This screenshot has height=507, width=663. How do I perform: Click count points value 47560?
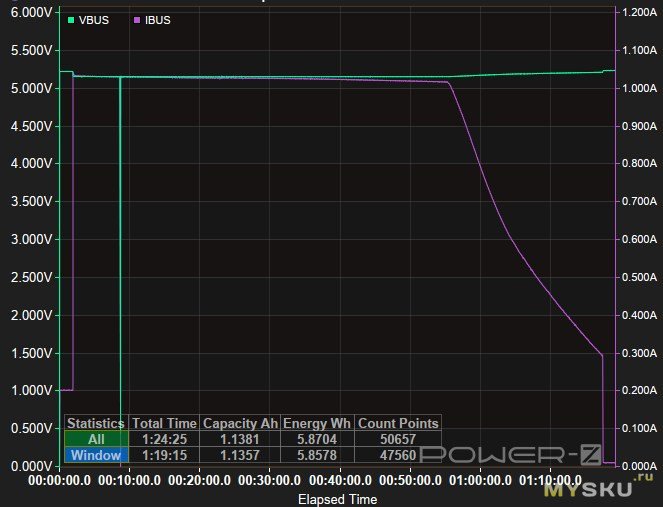tap(398, 455)
